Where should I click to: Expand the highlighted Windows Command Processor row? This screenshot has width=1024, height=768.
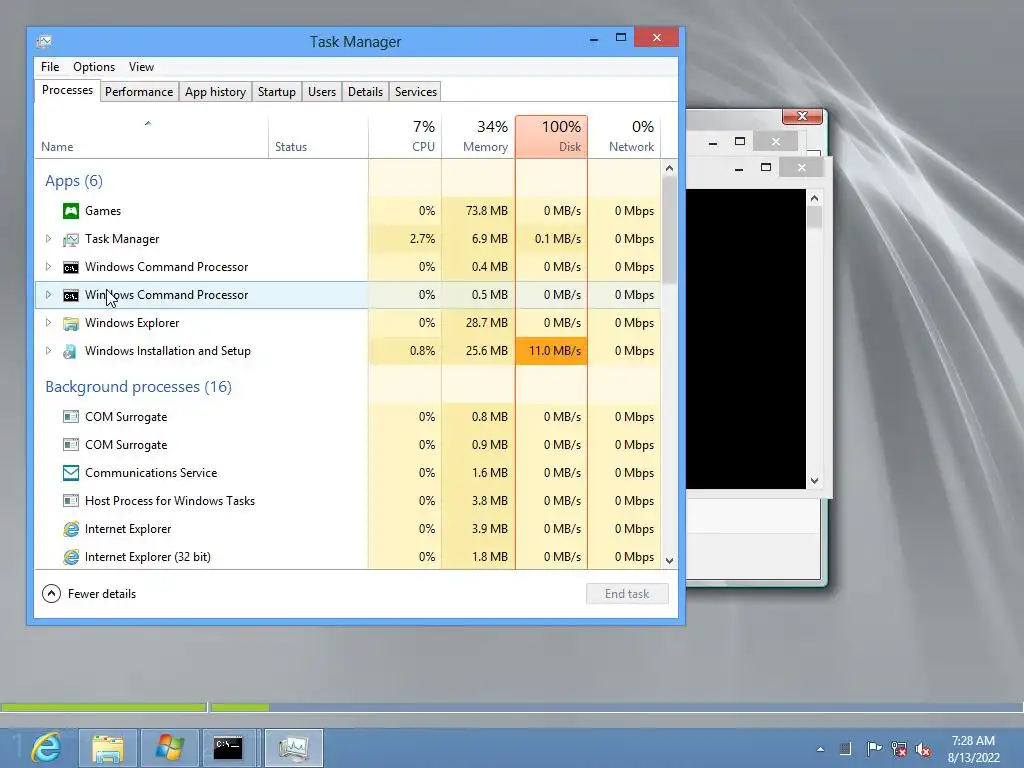pyautogui.click(x=48, y=295)
